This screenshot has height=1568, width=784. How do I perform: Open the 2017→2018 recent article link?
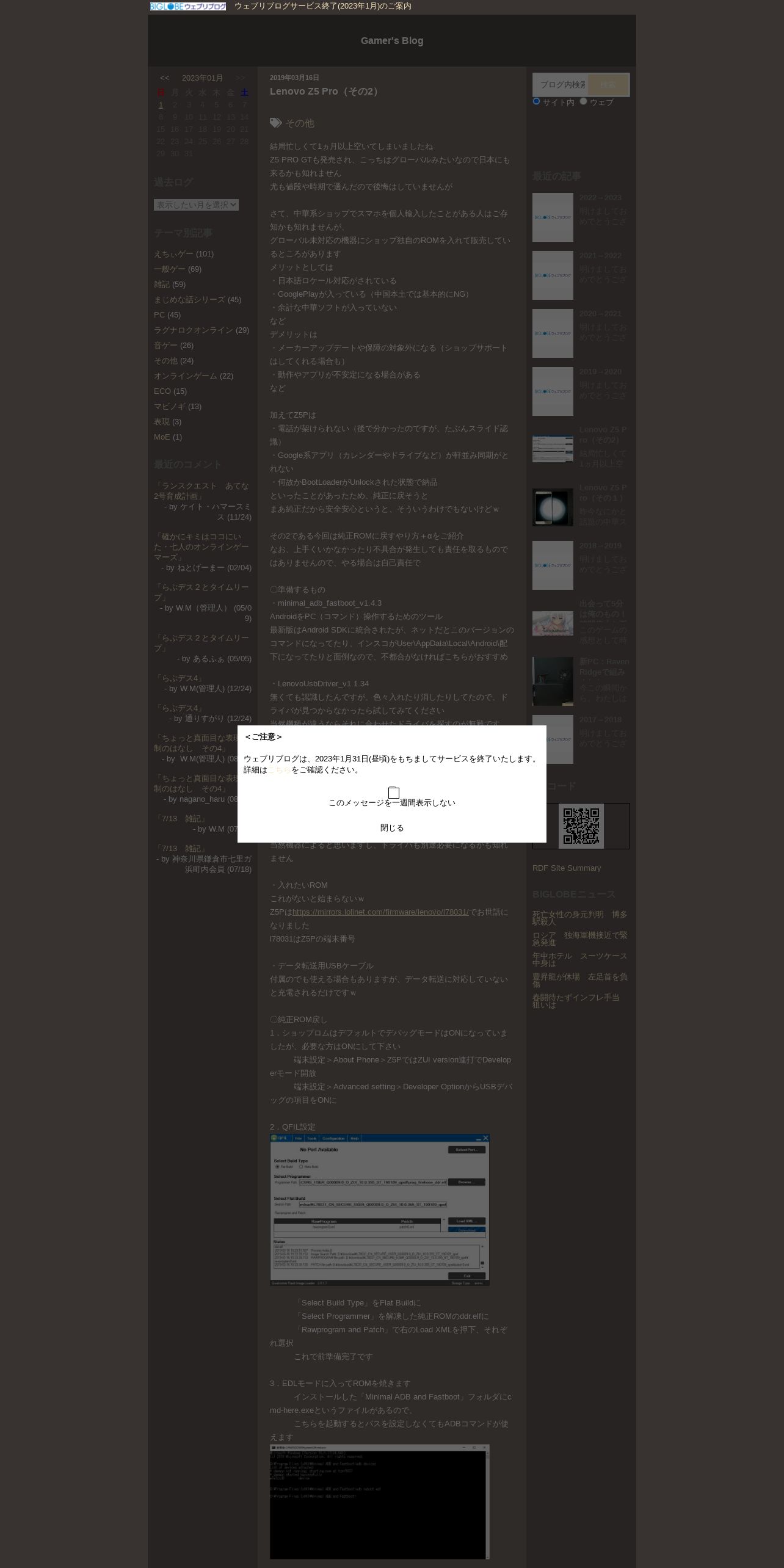600,720
